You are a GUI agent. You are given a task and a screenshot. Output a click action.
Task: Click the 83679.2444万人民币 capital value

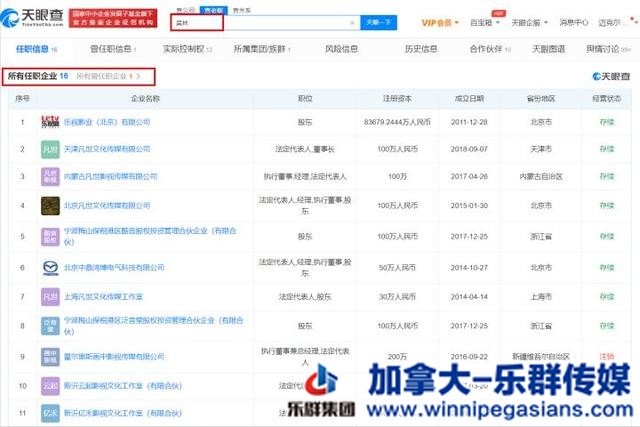pyautogui.click(x=397, y=122)
